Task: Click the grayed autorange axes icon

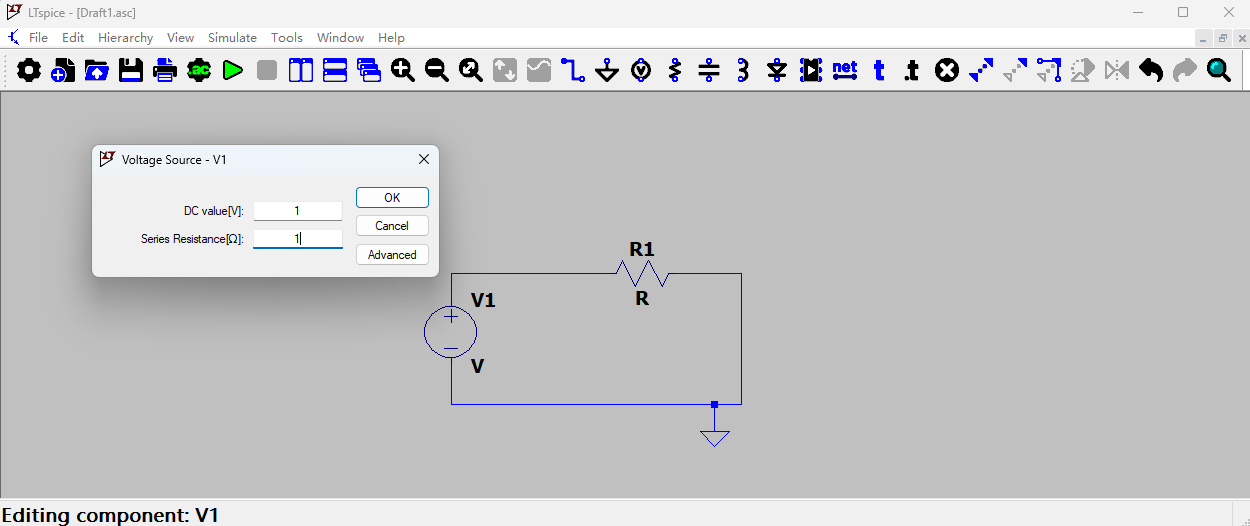Action: 505,70
